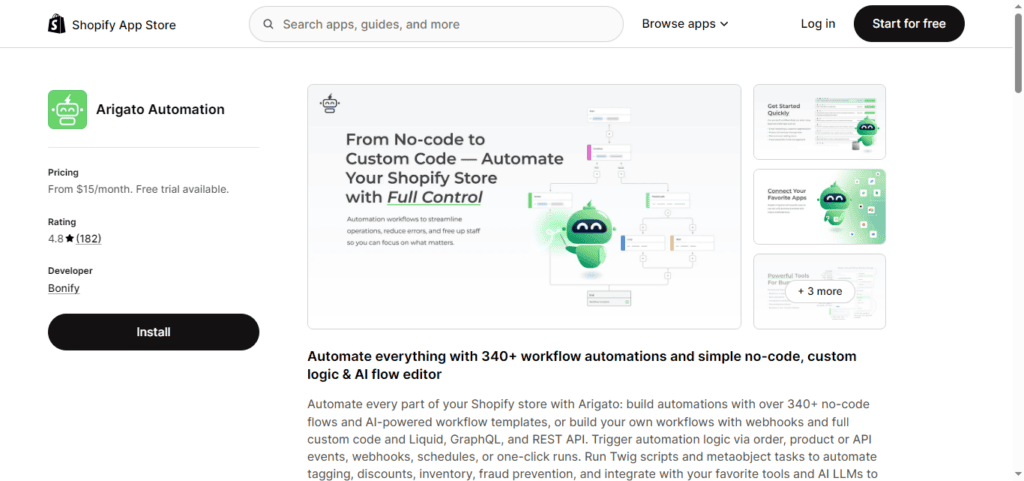Click the Arigato Automation app title
Viewport: 1024px width, 481px height.
pos(160,110)
